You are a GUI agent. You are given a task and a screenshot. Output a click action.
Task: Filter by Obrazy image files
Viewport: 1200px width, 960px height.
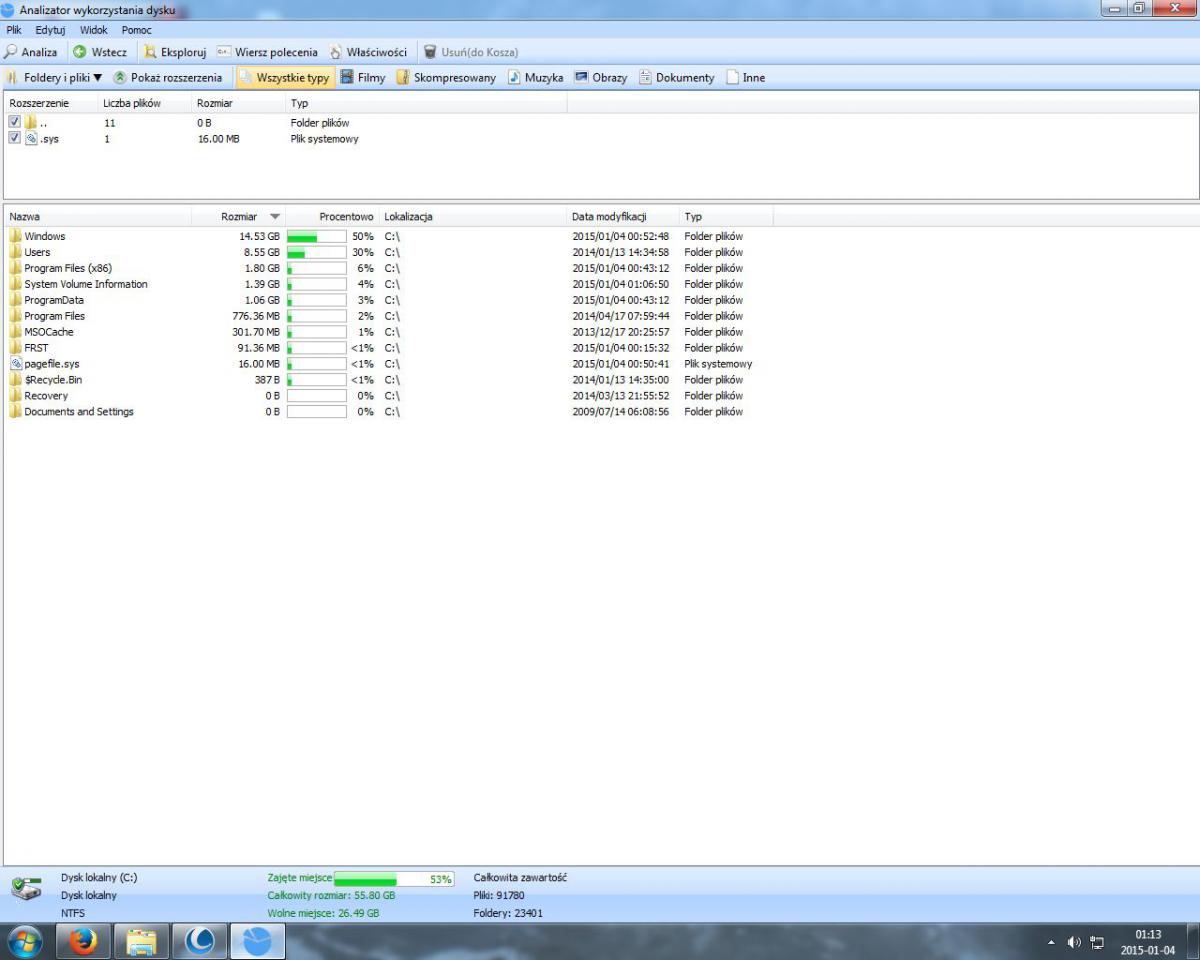tap(600, 77)
